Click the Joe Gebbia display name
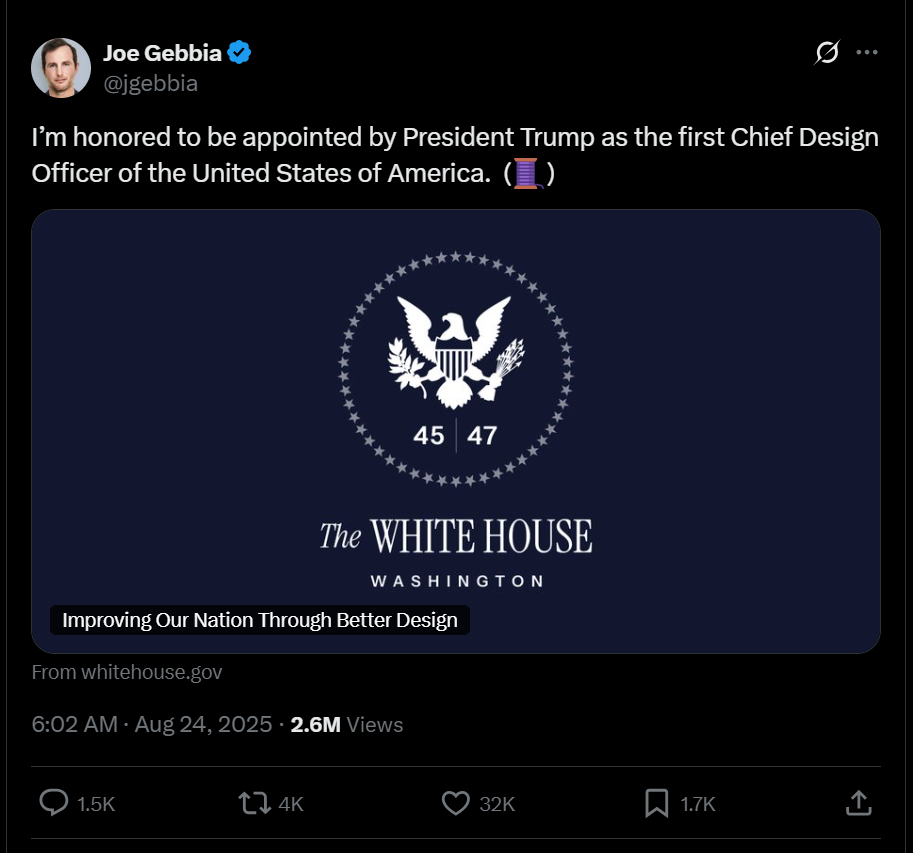913x853 pixels. tap(162, 54)
